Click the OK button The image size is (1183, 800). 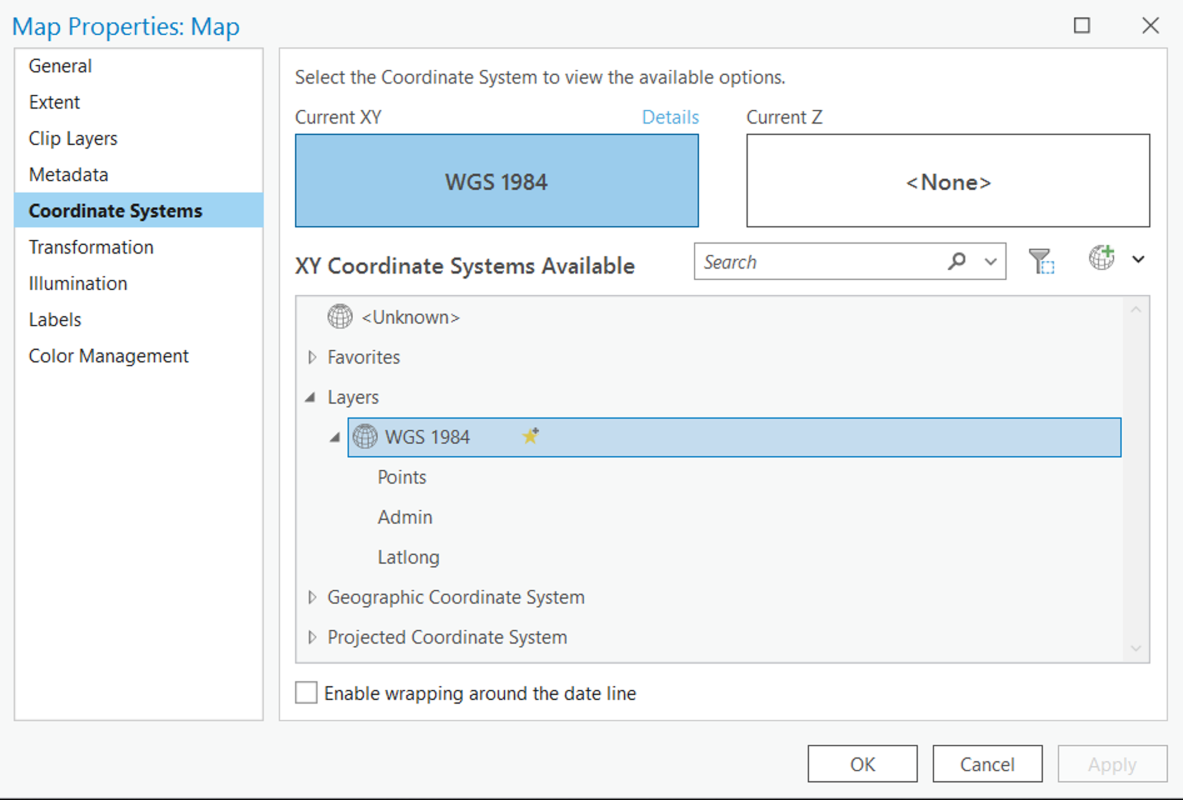(x=862, y=763)
